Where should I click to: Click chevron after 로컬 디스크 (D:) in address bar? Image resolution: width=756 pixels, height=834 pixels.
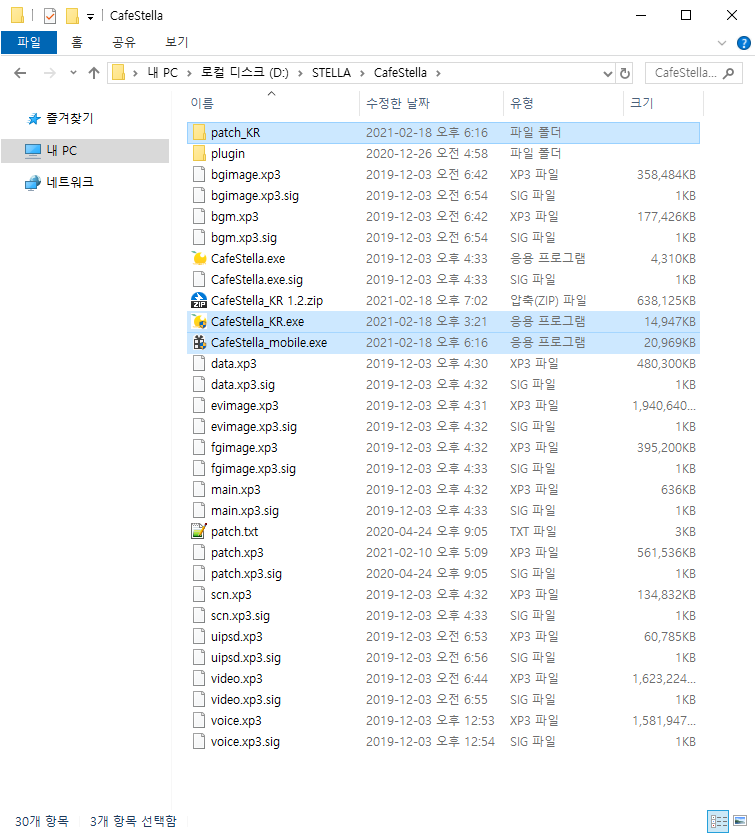(x=300, y=73)
